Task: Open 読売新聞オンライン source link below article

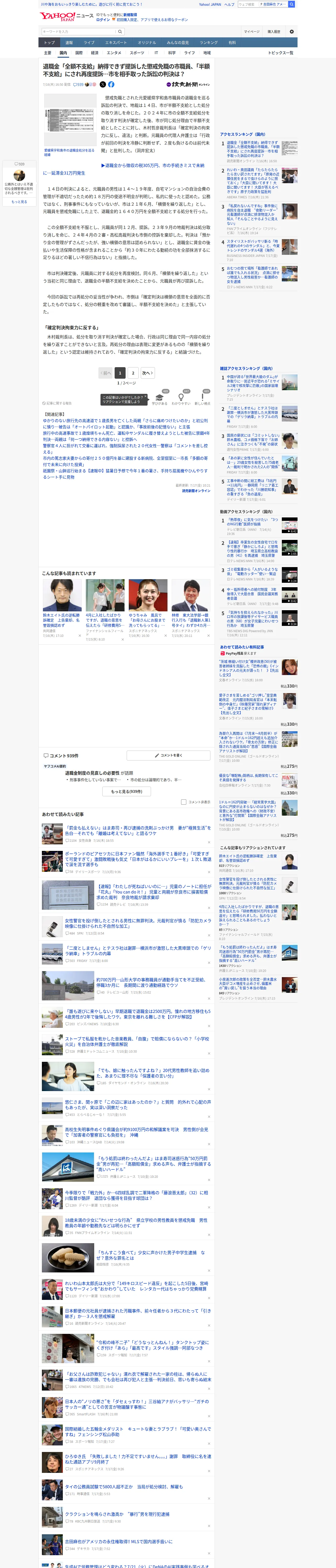Action: point(196,491)
